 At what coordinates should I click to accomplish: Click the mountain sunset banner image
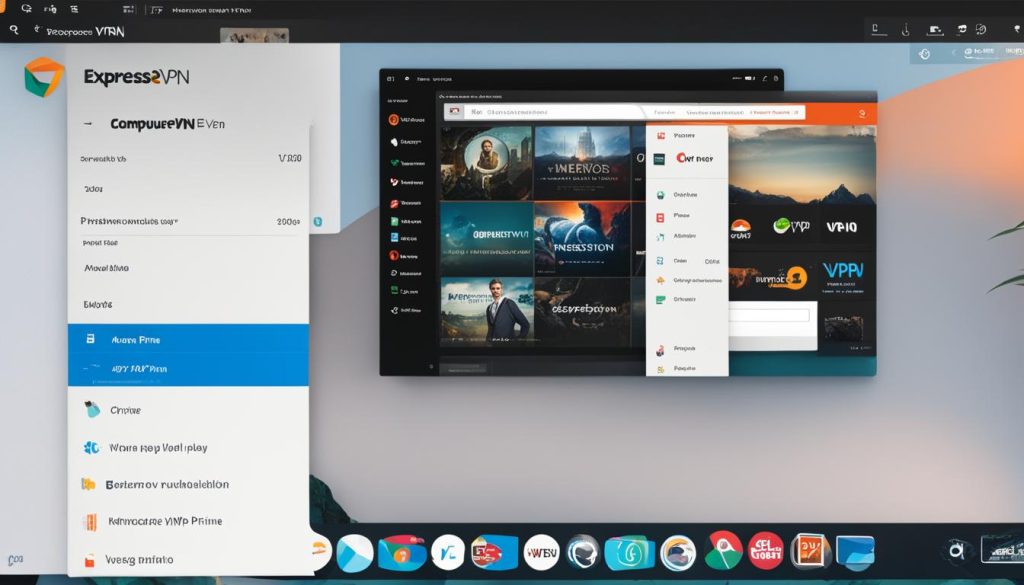802,166
